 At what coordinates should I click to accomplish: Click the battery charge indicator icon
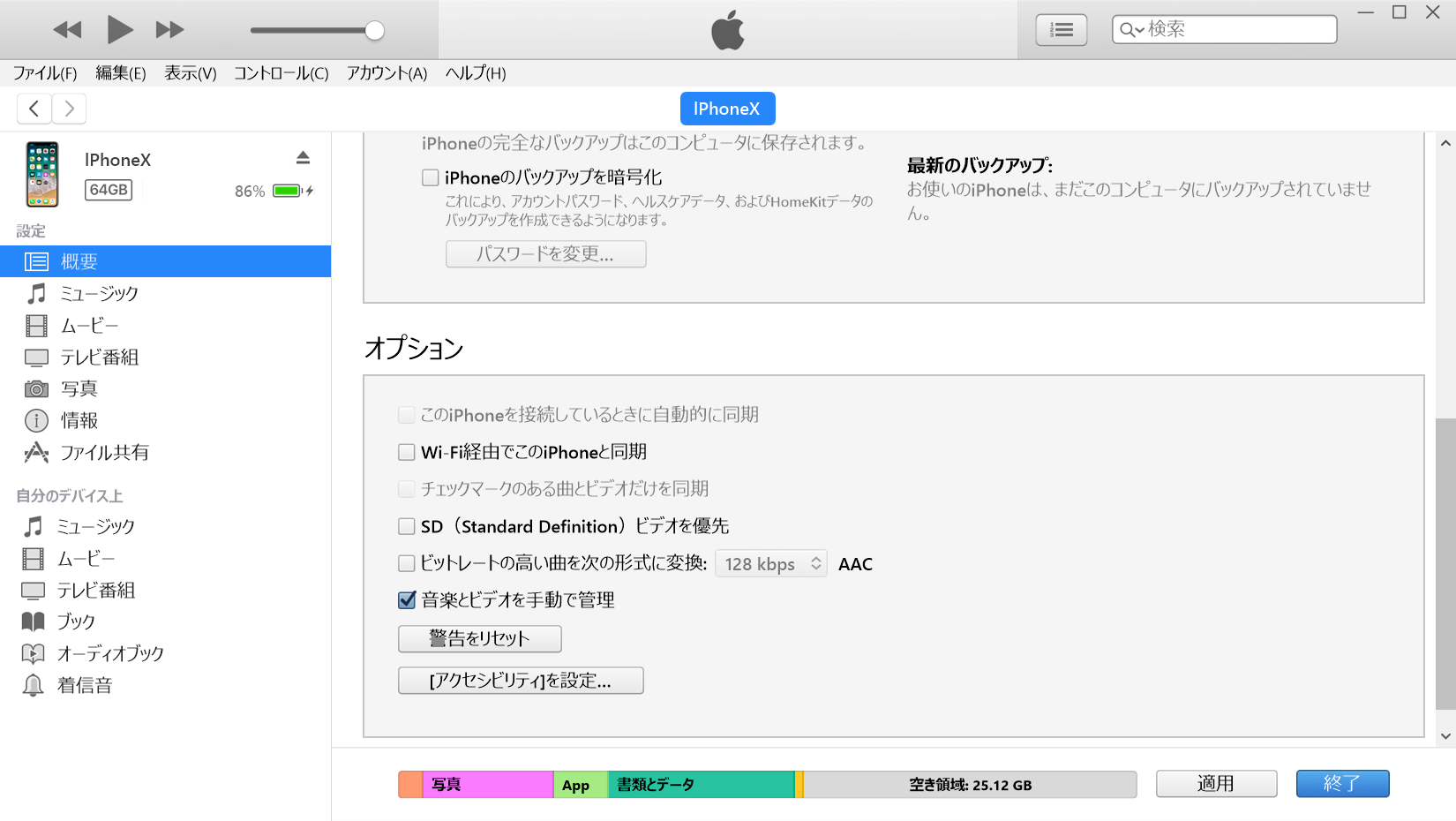pos(293,191)
